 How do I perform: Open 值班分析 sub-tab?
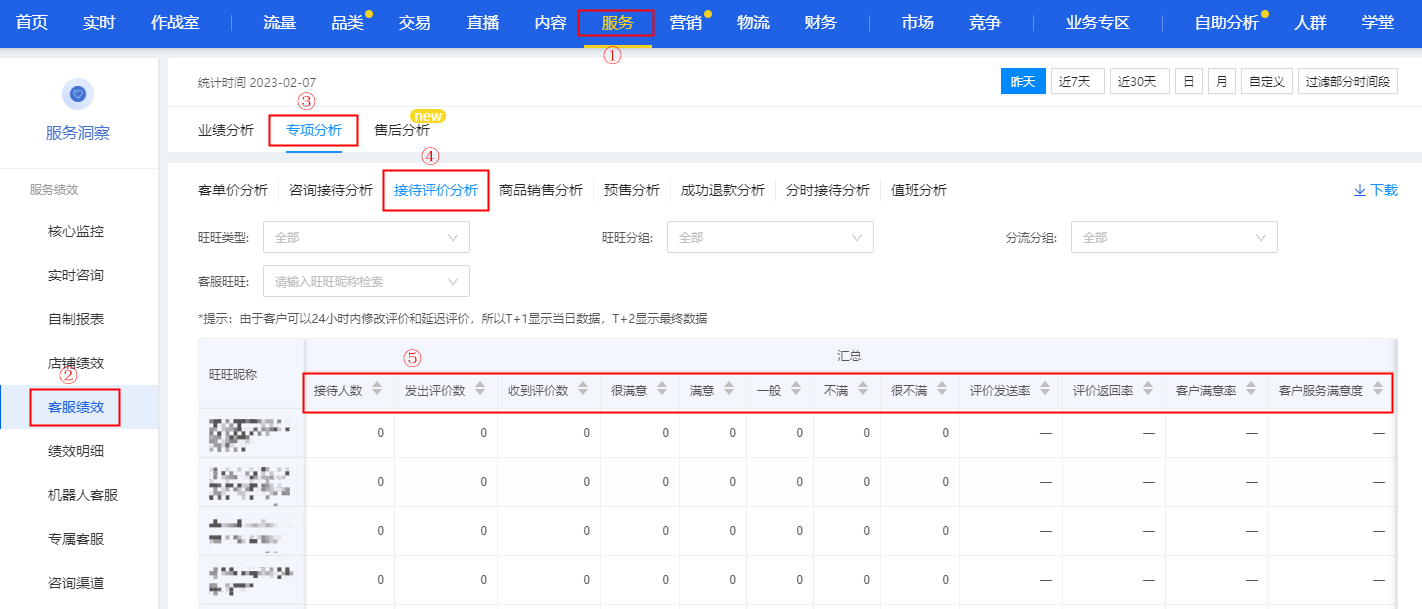[919, 190]
